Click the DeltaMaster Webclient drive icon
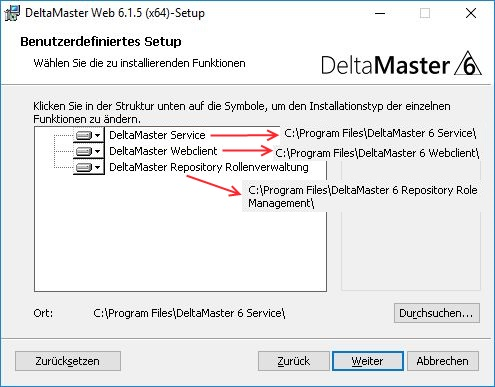This screenshot has height=387, width=495. pos(84,151)
